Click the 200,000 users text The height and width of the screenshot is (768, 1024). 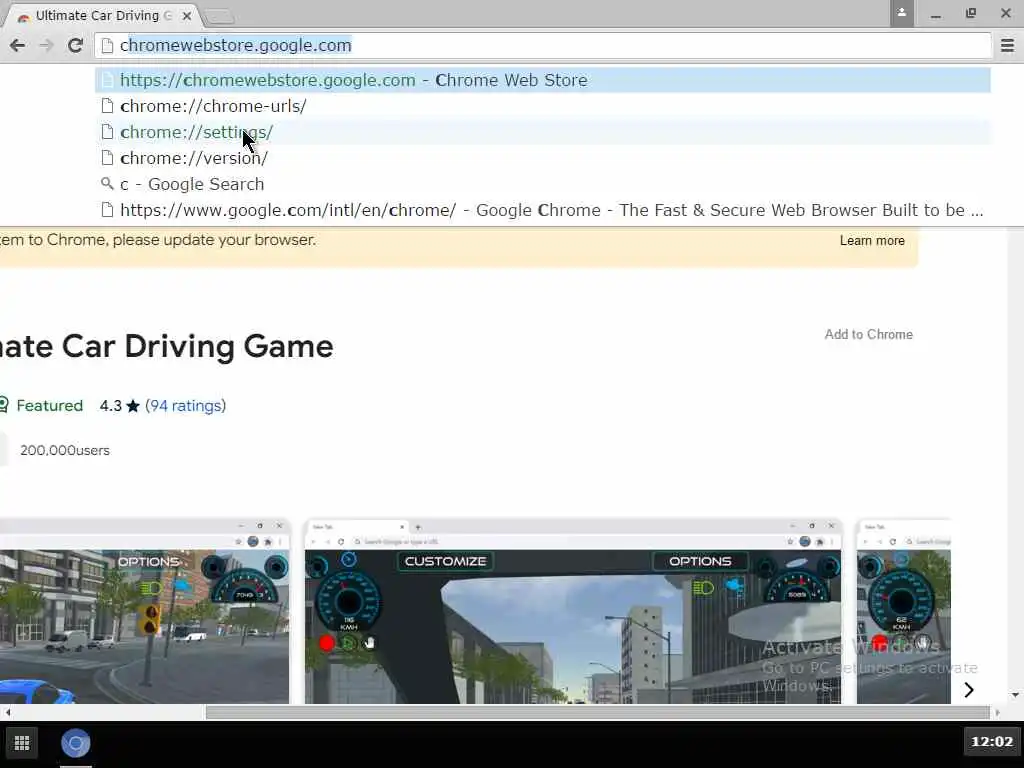65,451
